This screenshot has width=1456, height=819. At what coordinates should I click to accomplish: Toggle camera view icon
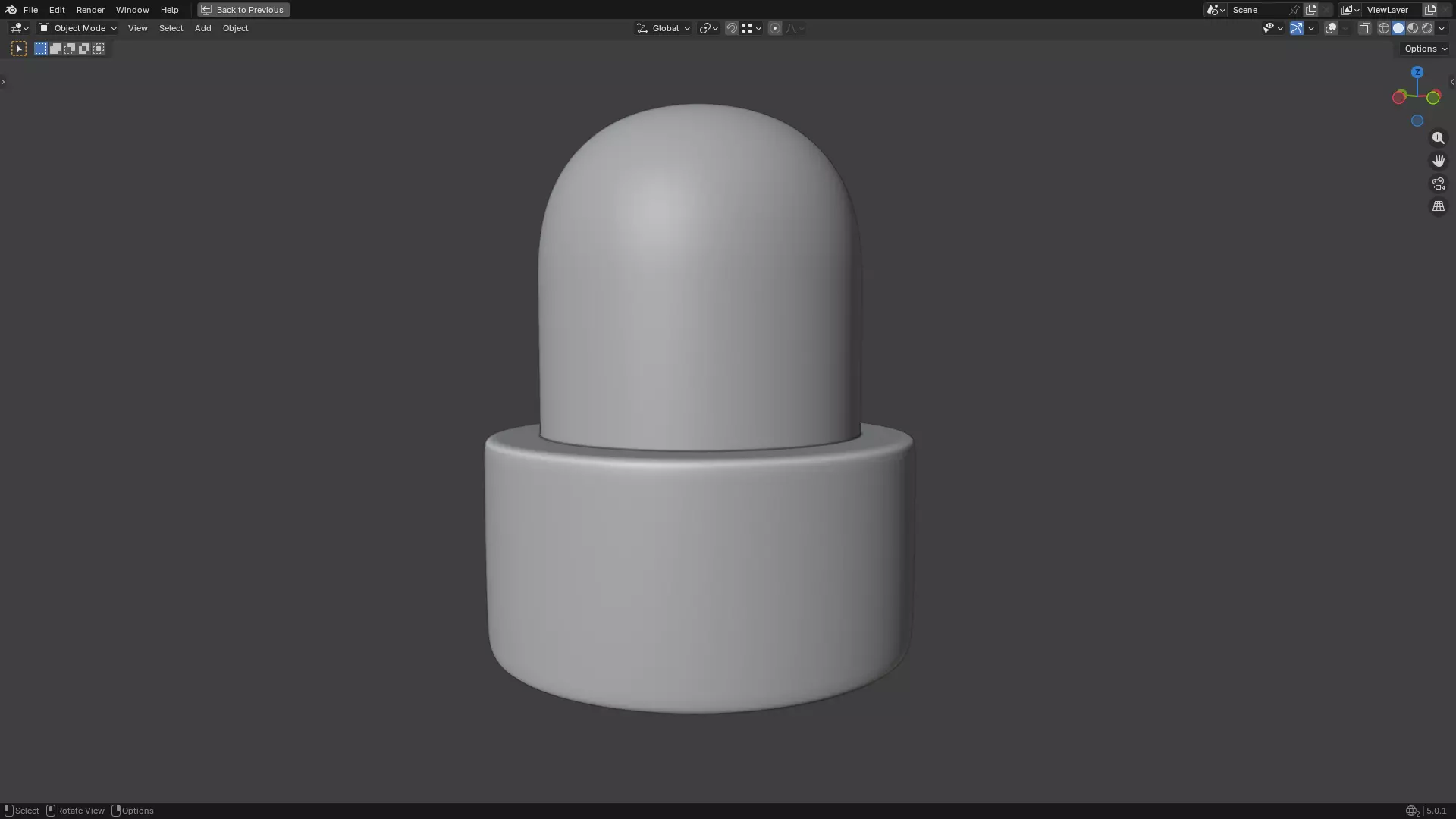pos(1438,184)
